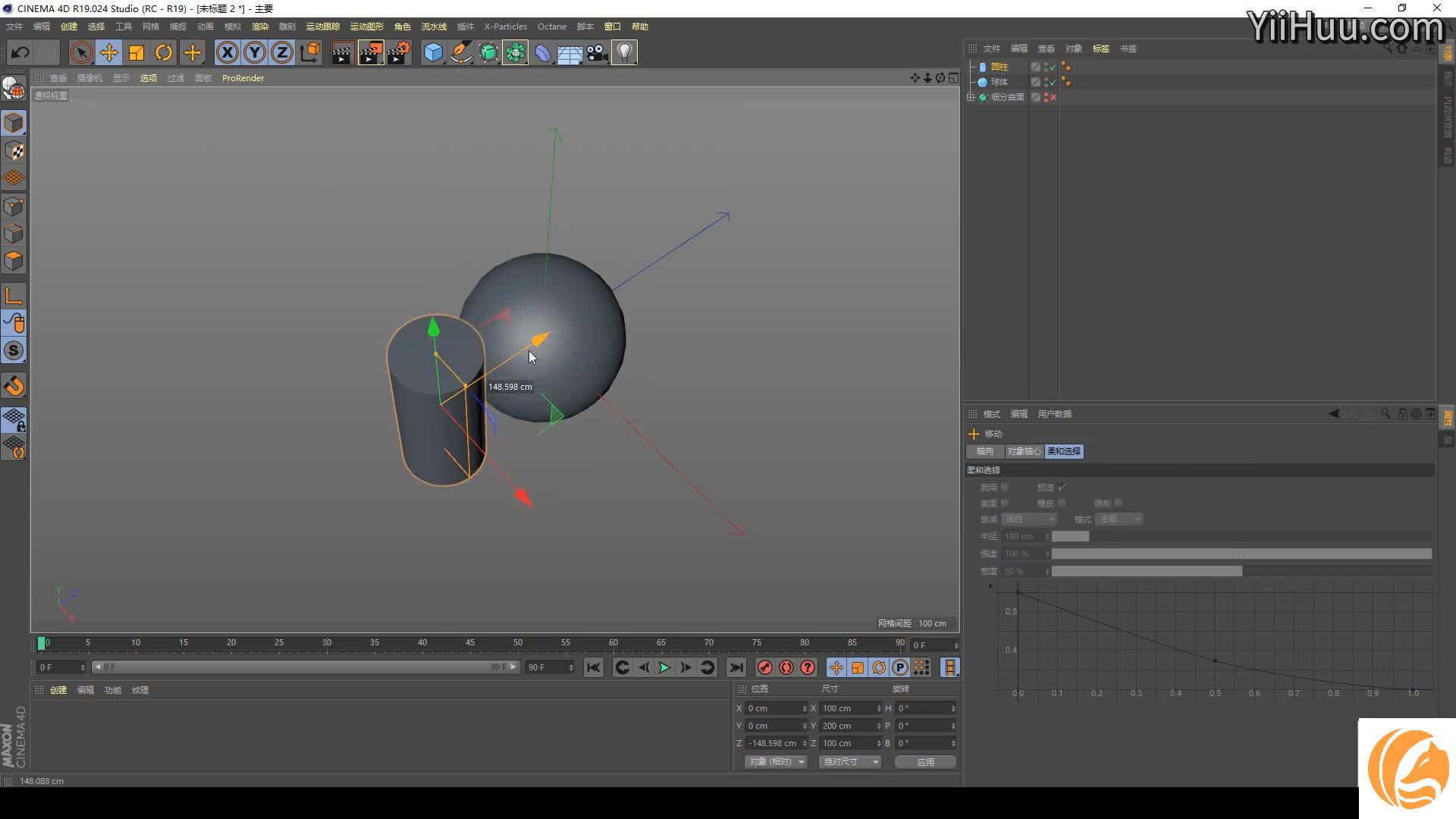1456x819 pixels.
Task: Click the Y size field 200 cm
Action: tap(851, 726)
